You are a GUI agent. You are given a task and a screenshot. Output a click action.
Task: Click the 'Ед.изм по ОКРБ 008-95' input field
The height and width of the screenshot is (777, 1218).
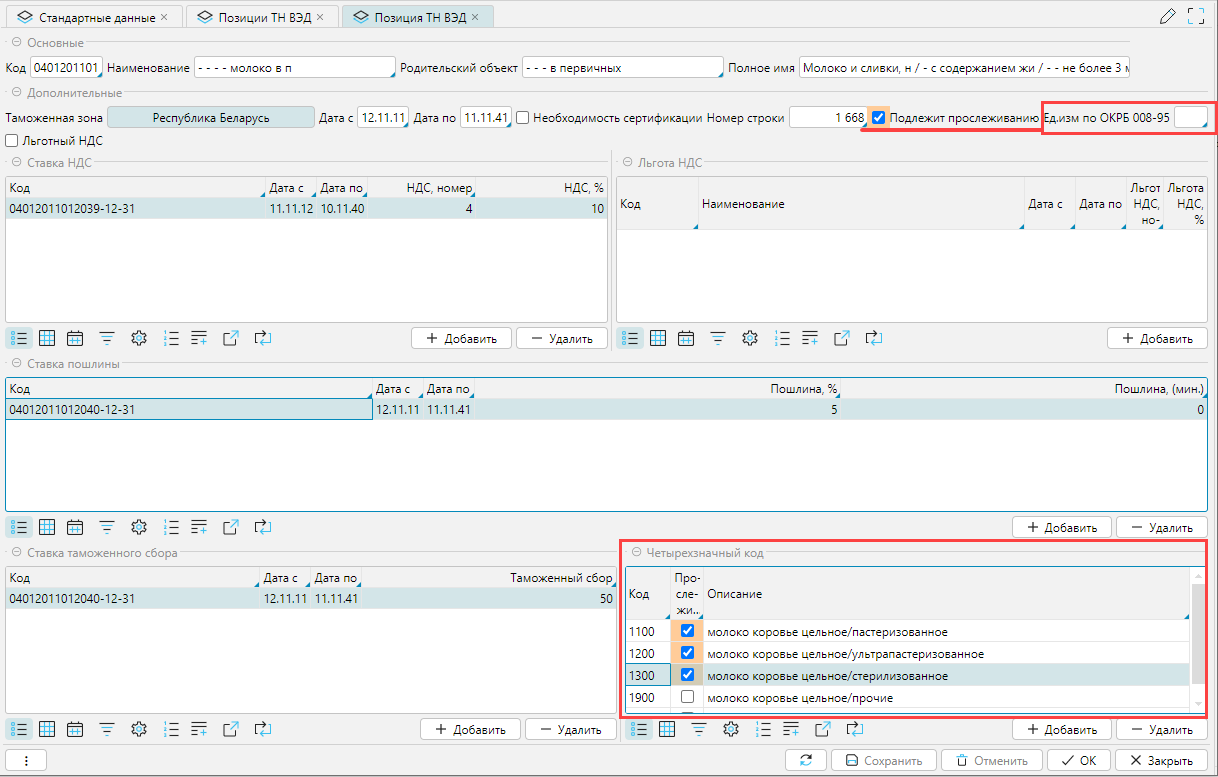(1189, 118)
